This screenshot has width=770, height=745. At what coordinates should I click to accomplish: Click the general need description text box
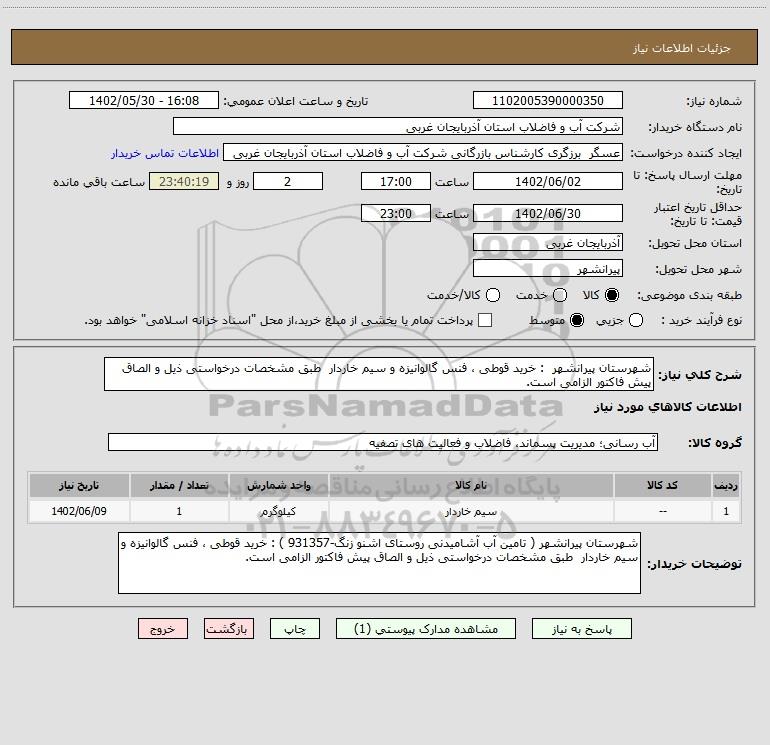(379, 375)
